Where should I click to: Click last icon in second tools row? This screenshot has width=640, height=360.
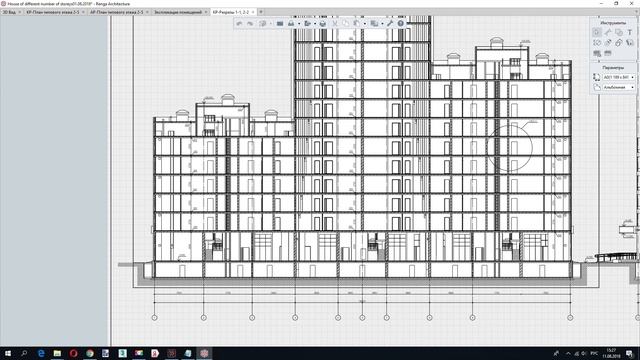click(x=630, y=43)
